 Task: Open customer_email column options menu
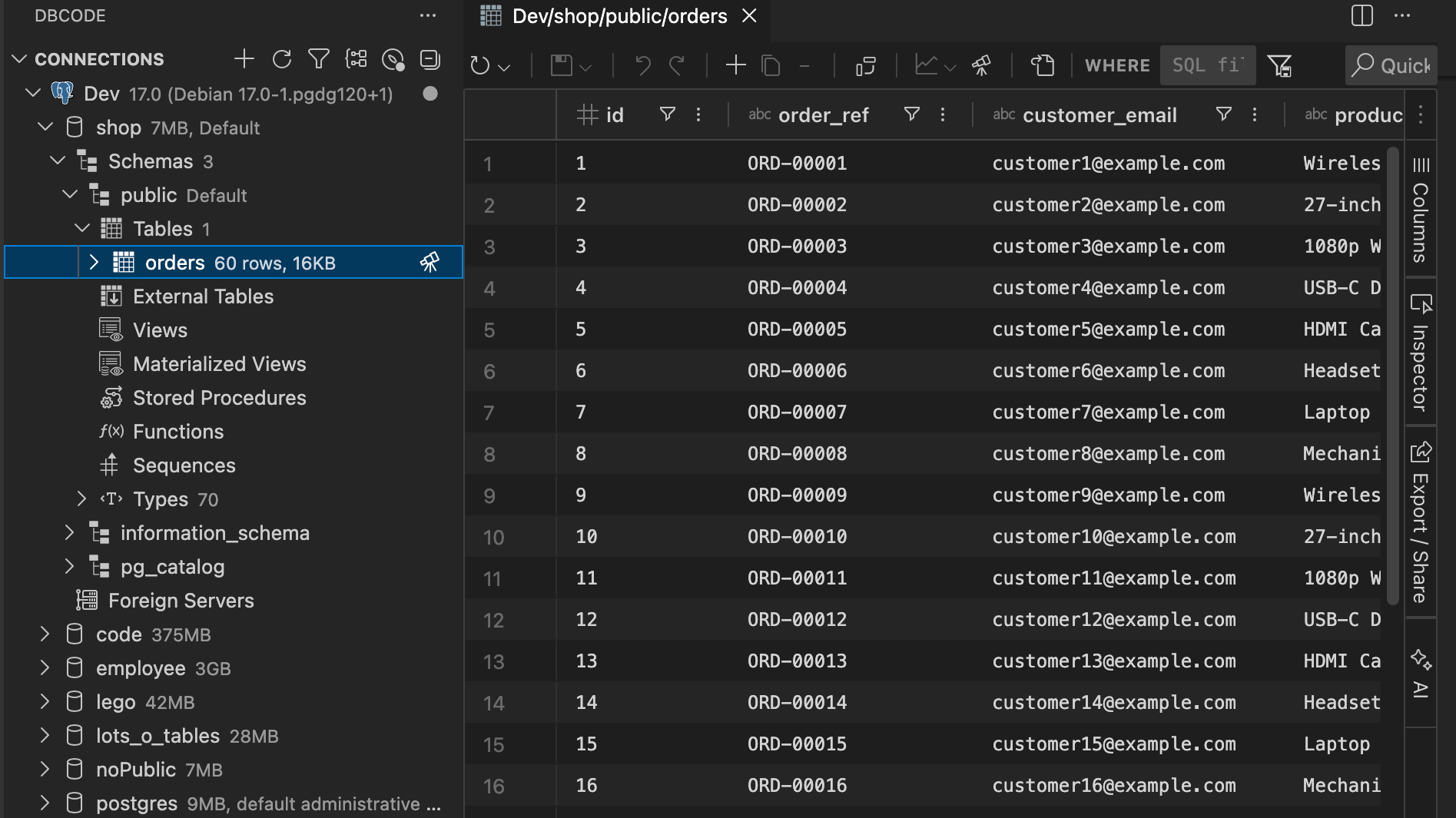coord(1255,114)
